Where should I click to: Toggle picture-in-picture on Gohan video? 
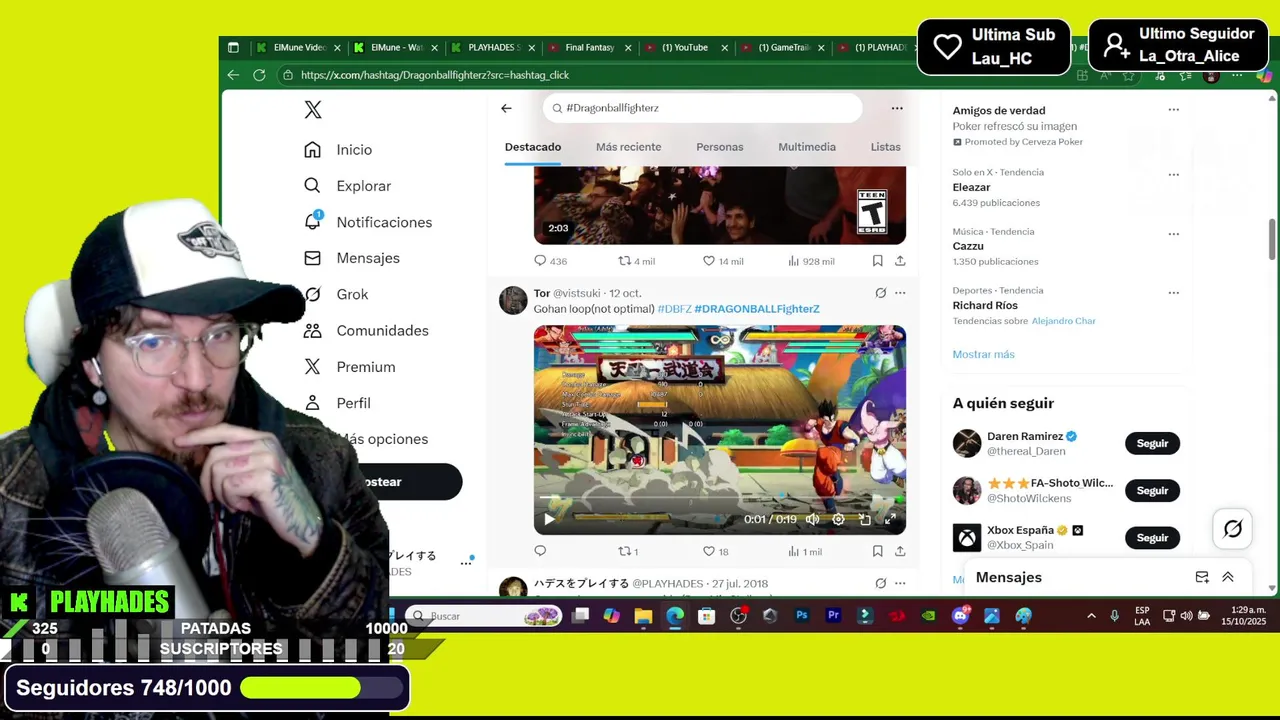point(864,519)
